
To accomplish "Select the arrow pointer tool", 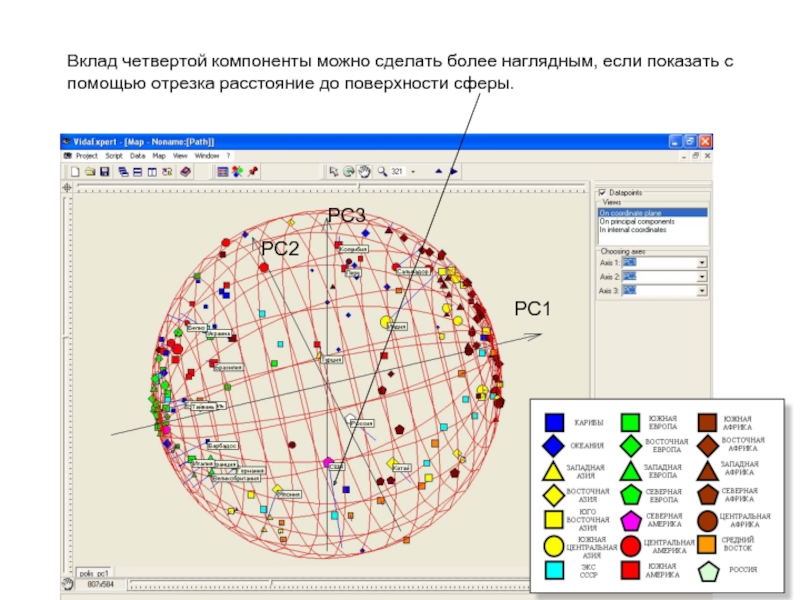I will [x=334, y=171].
